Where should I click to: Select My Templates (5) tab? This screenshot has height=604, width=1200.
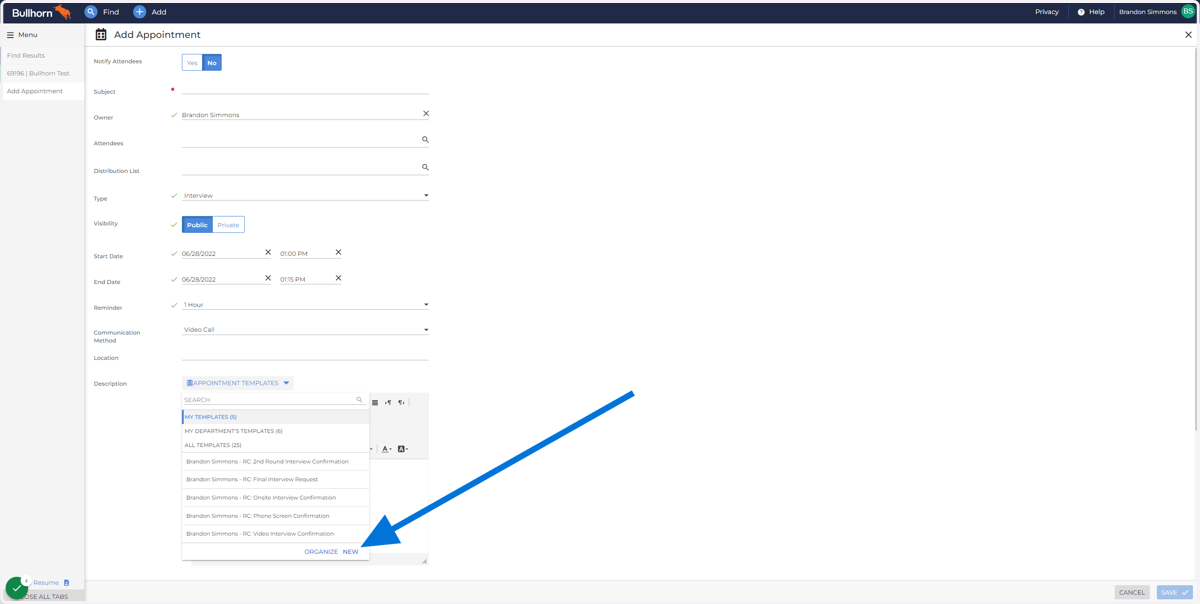tap(275, 417)
